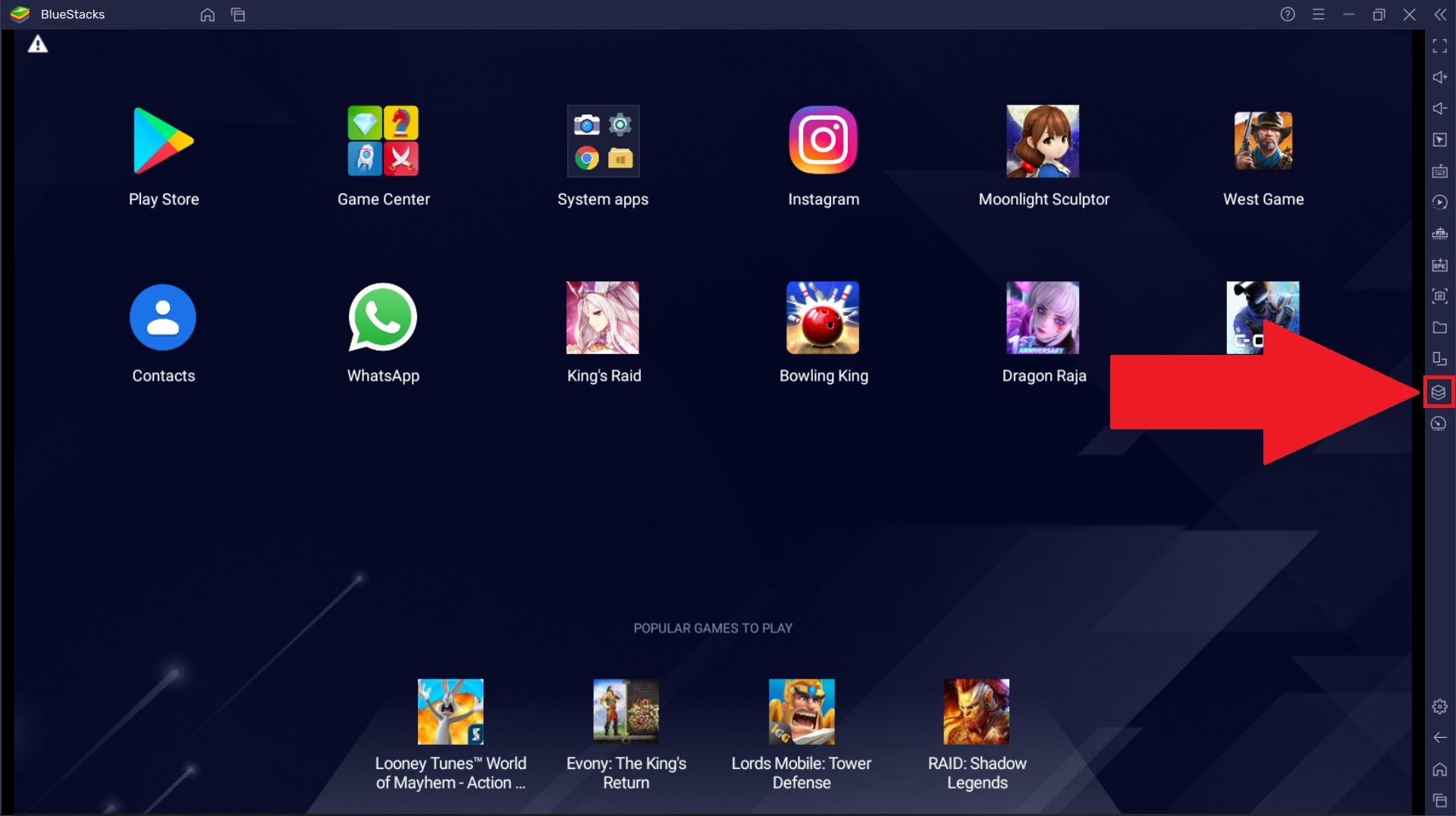Viewport: 1456px width, 816px height.
Task: Launch the Play Store app
Action: (x=163, y=141)
